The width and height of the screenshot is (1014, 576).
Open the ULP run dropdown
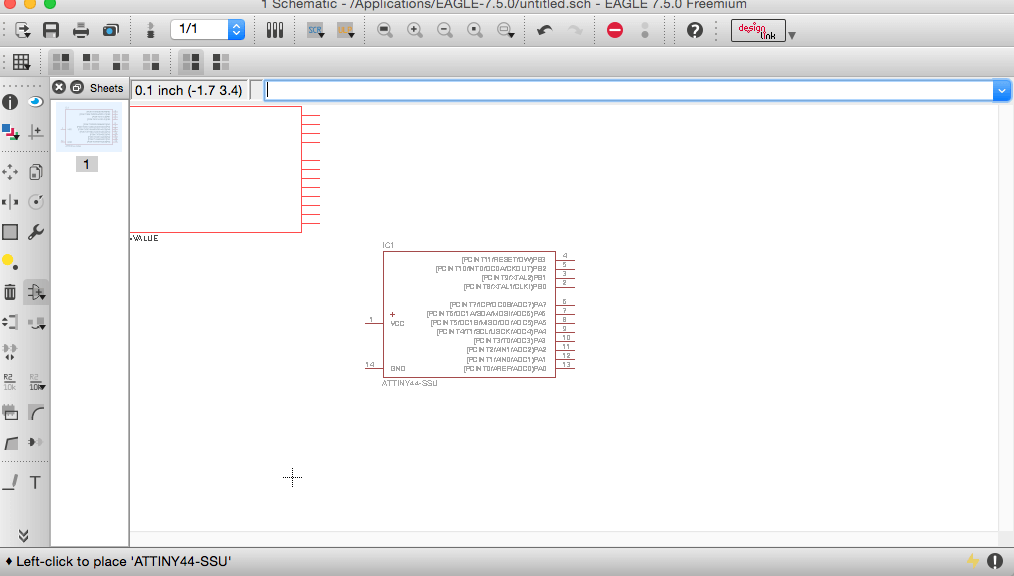[x=345, y=30]
